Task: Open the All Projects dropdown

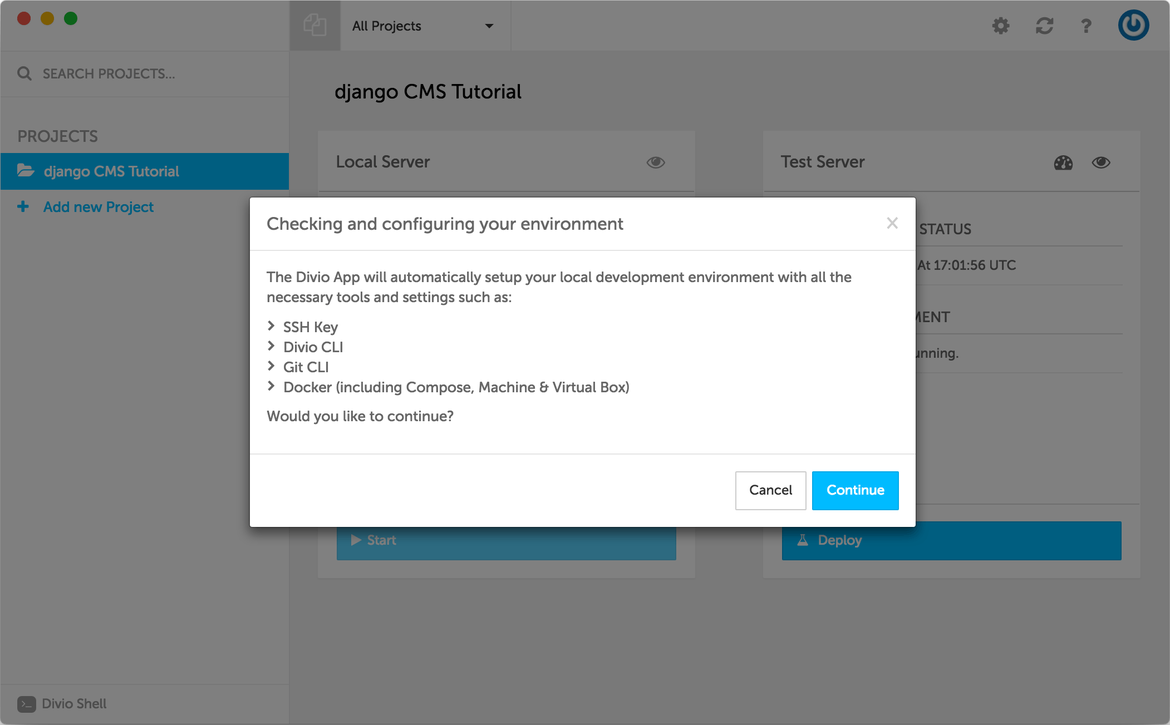Action: point(425,26)
